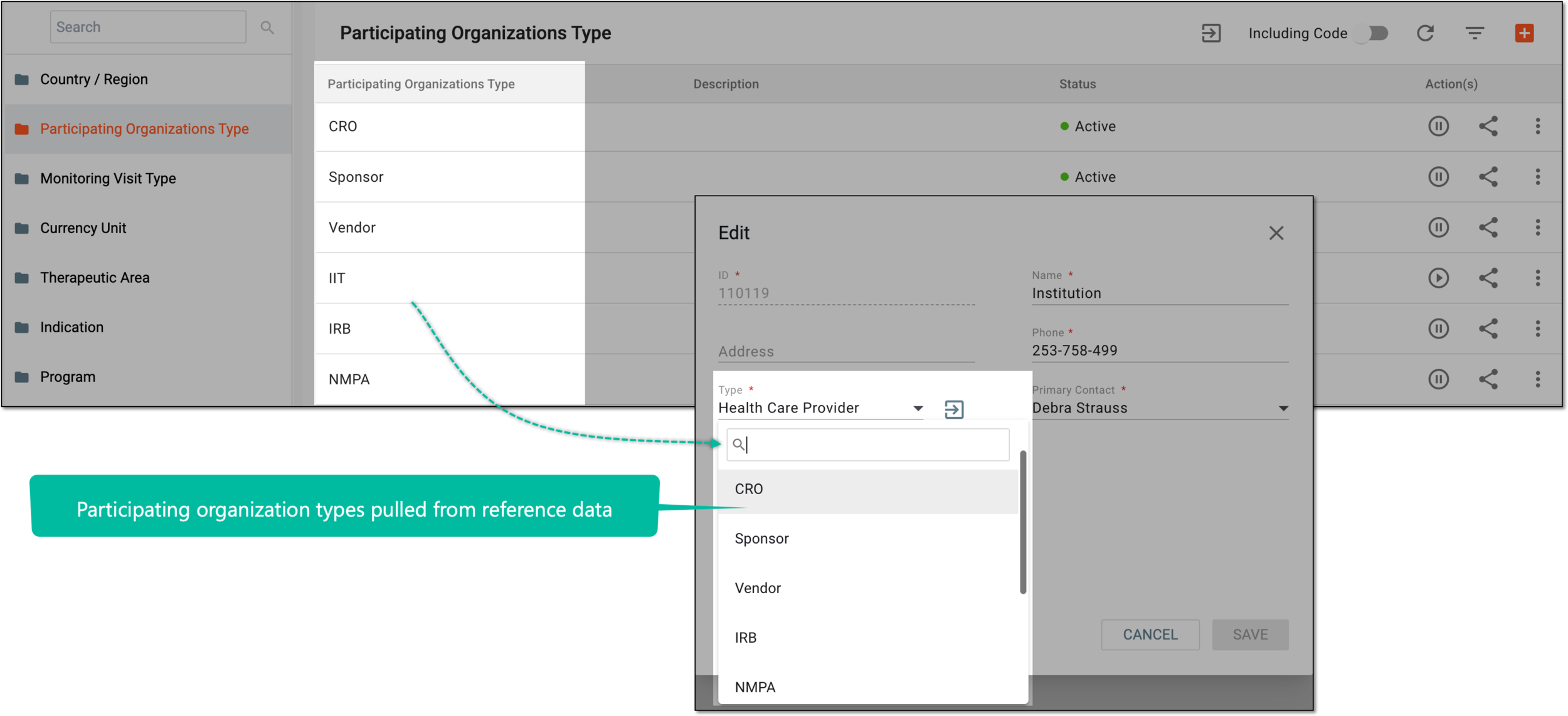Viewport: 1568px width, 716px height.
Task: Share the CRO row
Action: [1488, 127]
